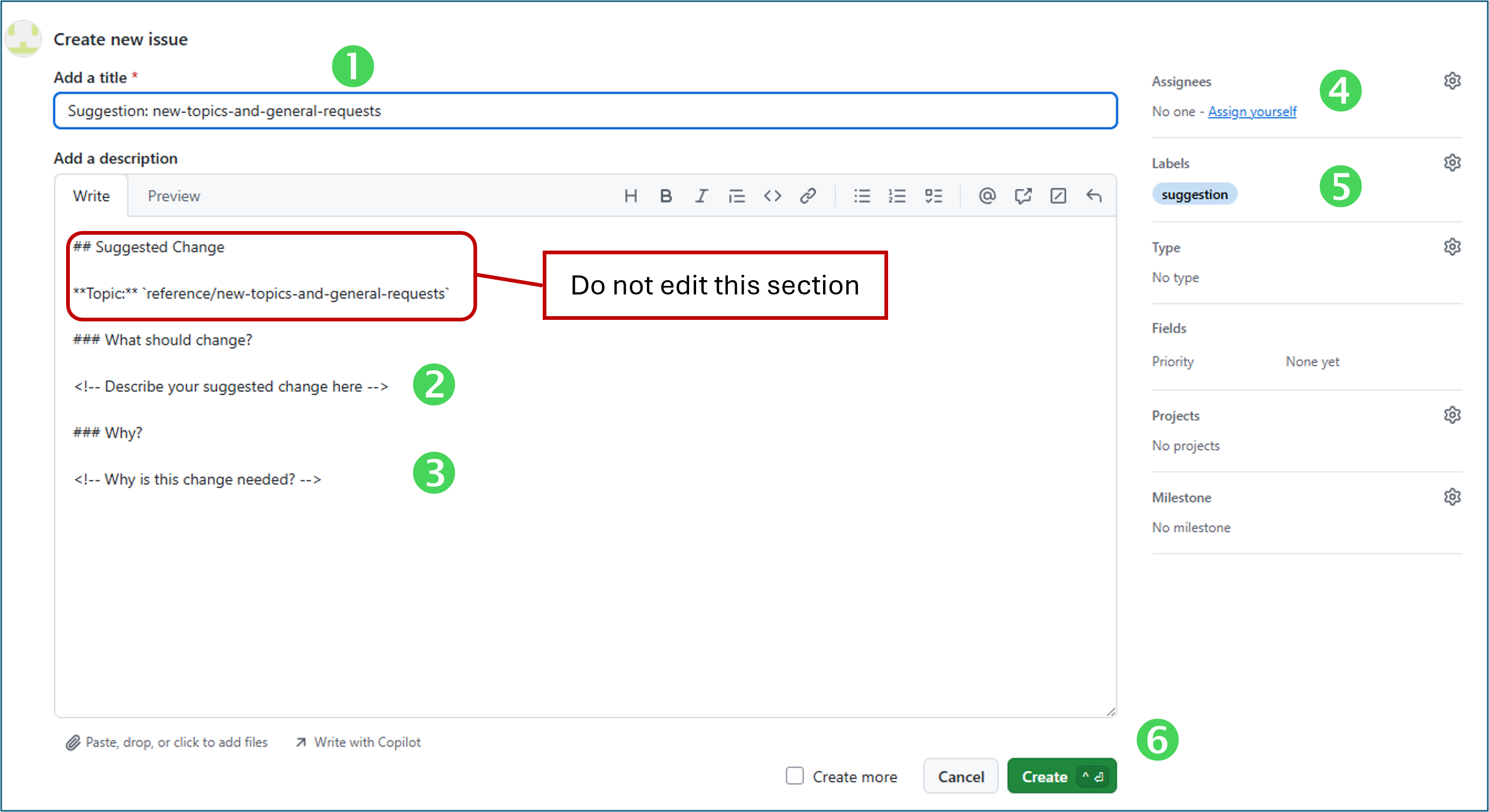
Task: Enable the Create more checkbox
Action: coord(795,776)
